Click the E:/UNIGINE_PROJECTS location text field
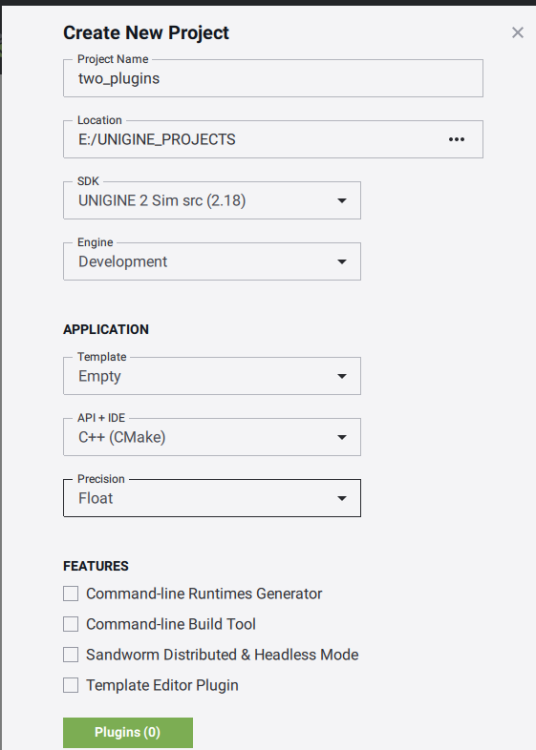Viewport: 536px width, 750px height. tap(253, 139)
